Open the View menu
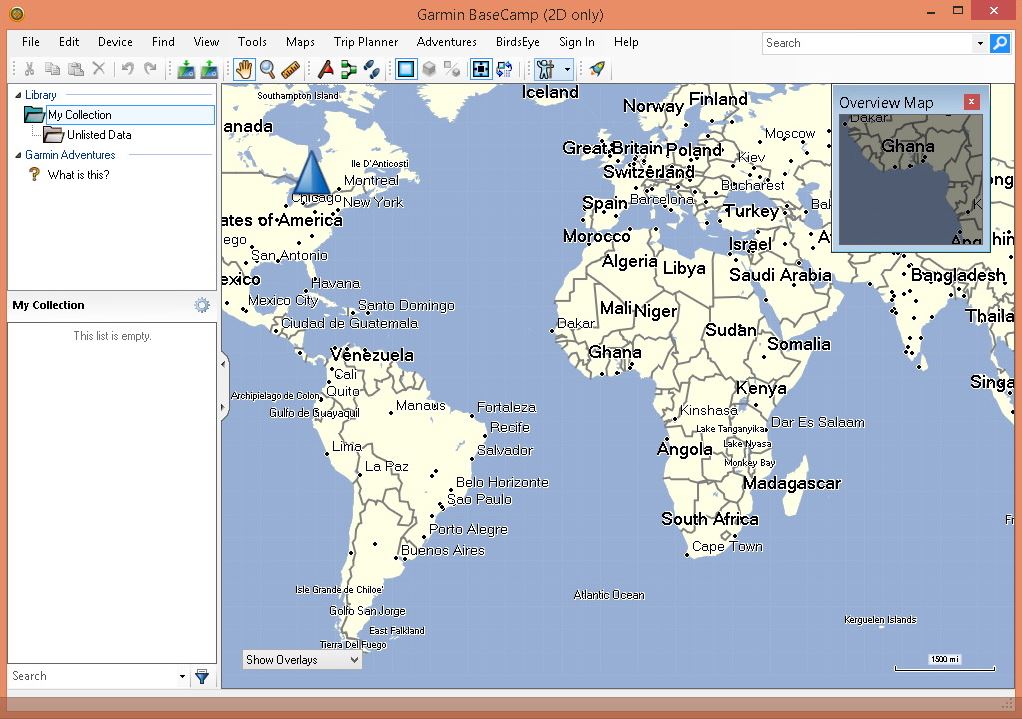This screenshot has width=1022, height=719. point(206,42)
